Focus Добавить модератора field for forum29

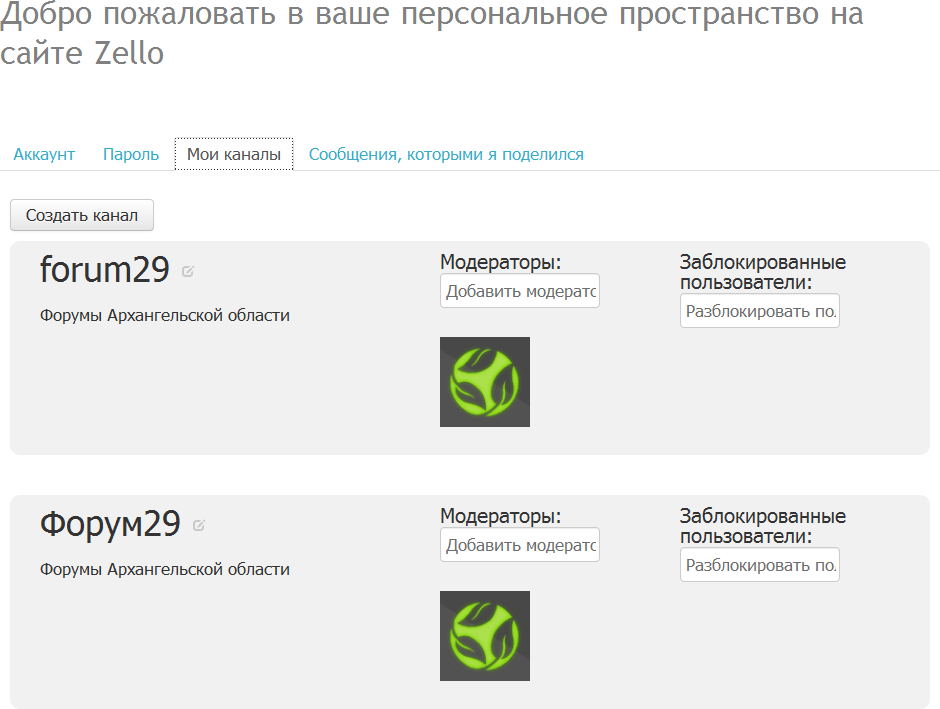(x=520, y=291)
